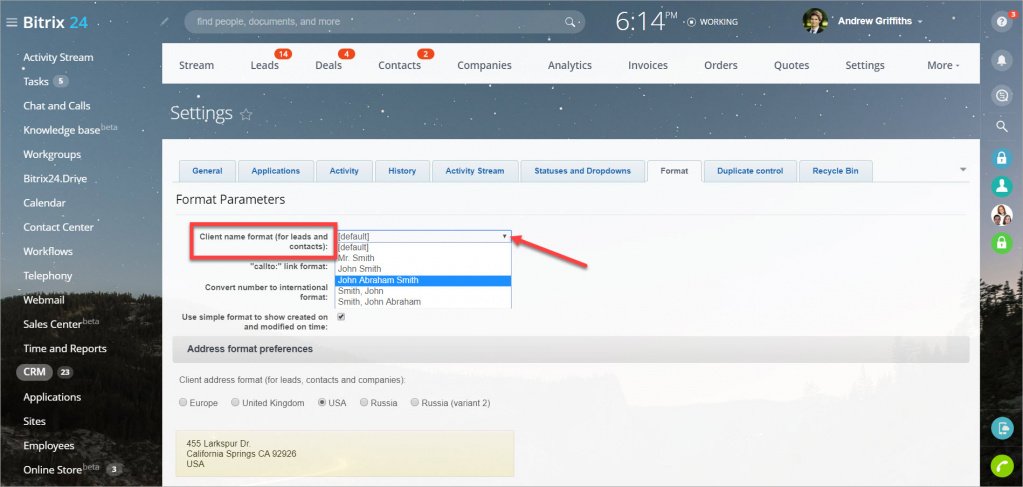1023x487 pixels.
Task: Open Quotes in CRM menu
Action: coord(791,65)
